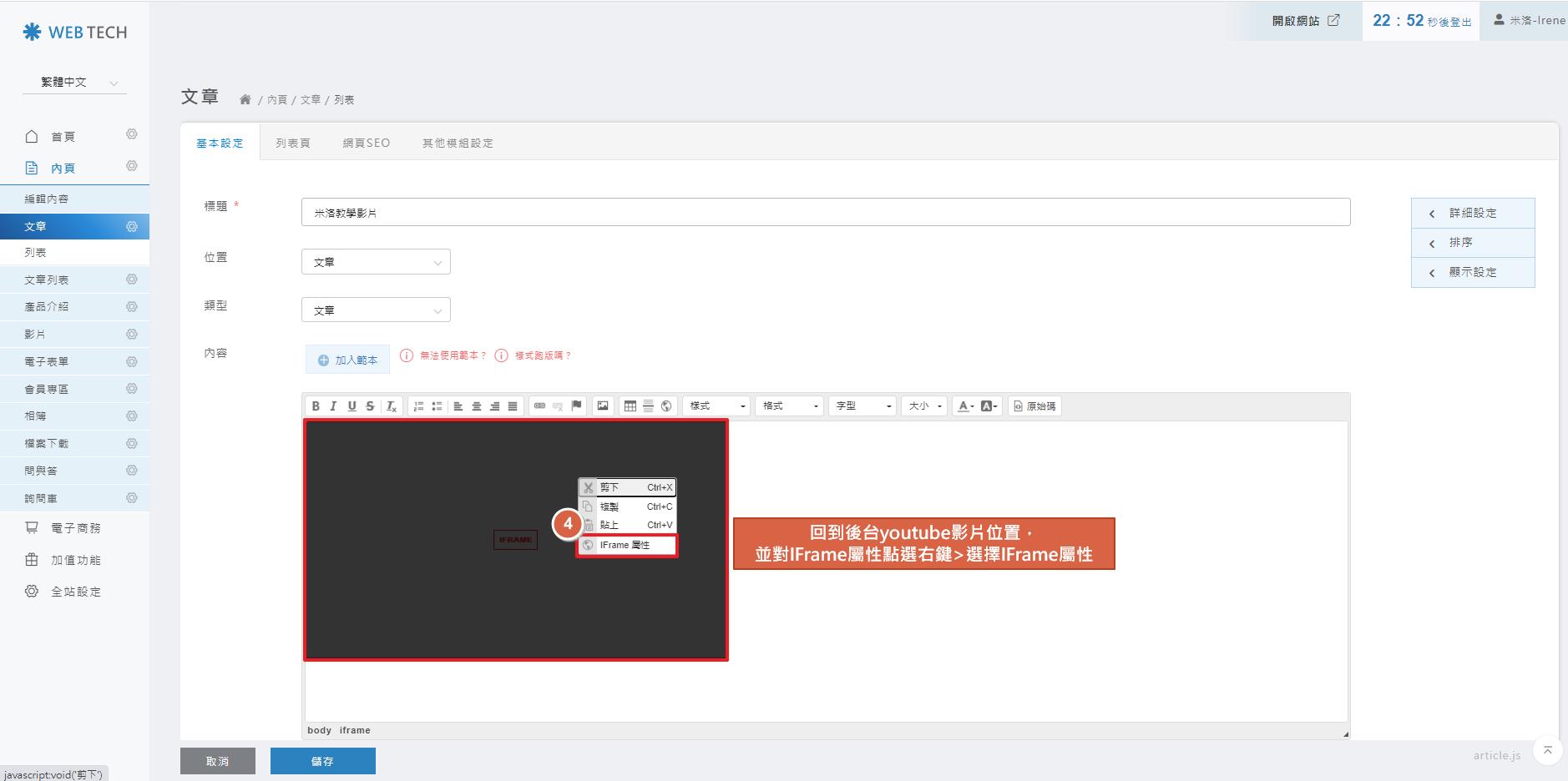
Task: Expand the 繁體中文 language selector
Action: pyautogui.click(x=74, y=83)
